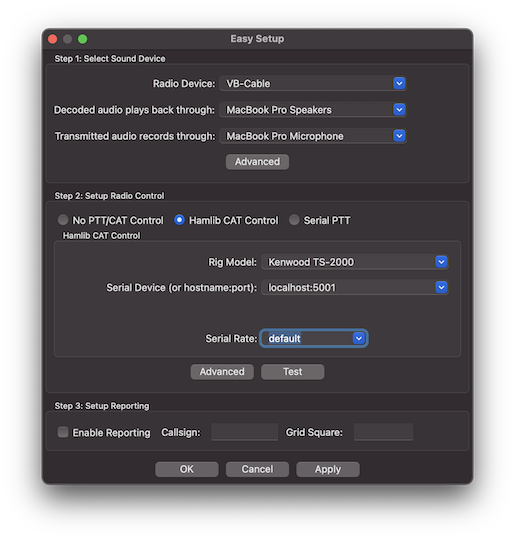Click the Apply button

tap(328, 469)
